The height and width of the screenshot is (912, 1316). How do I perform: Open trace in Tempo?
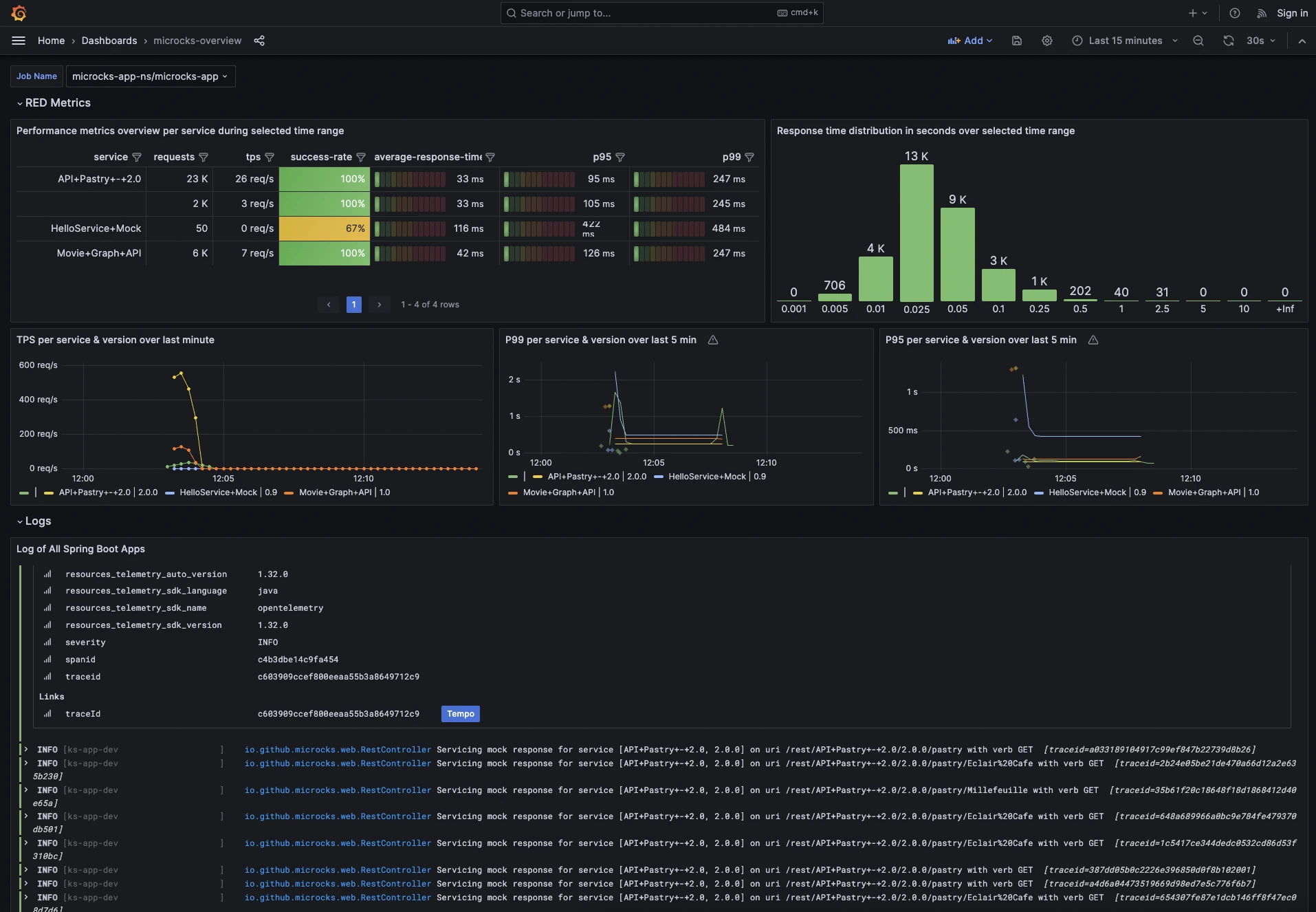pos(460,714)
